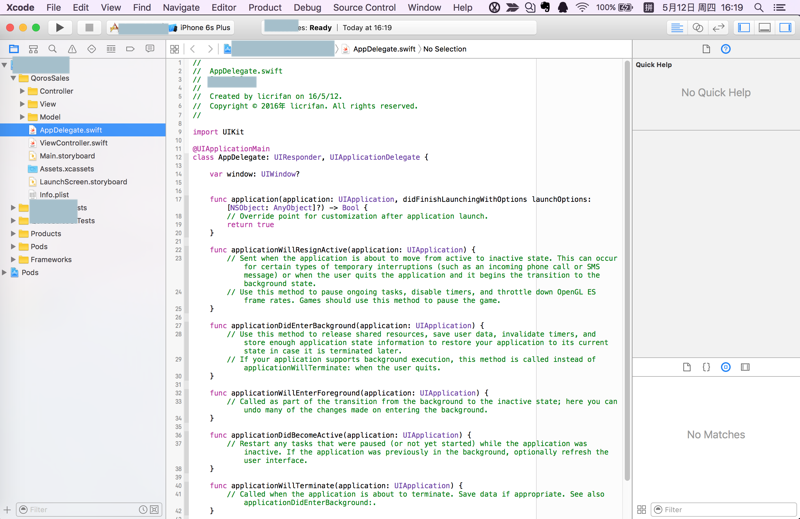Switch to the Version editor
800x519 pixels.
(718, 28)
